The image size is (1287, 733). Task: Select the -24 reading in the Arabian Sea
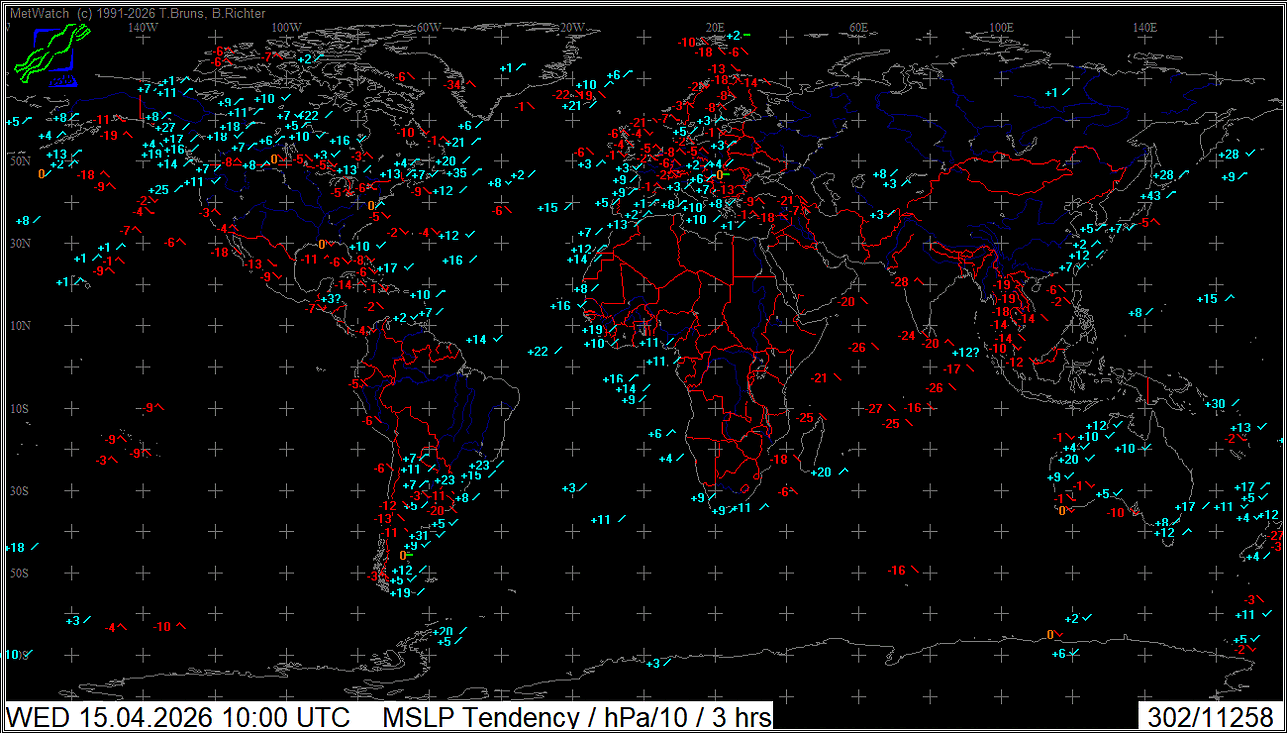coord(906,336)
